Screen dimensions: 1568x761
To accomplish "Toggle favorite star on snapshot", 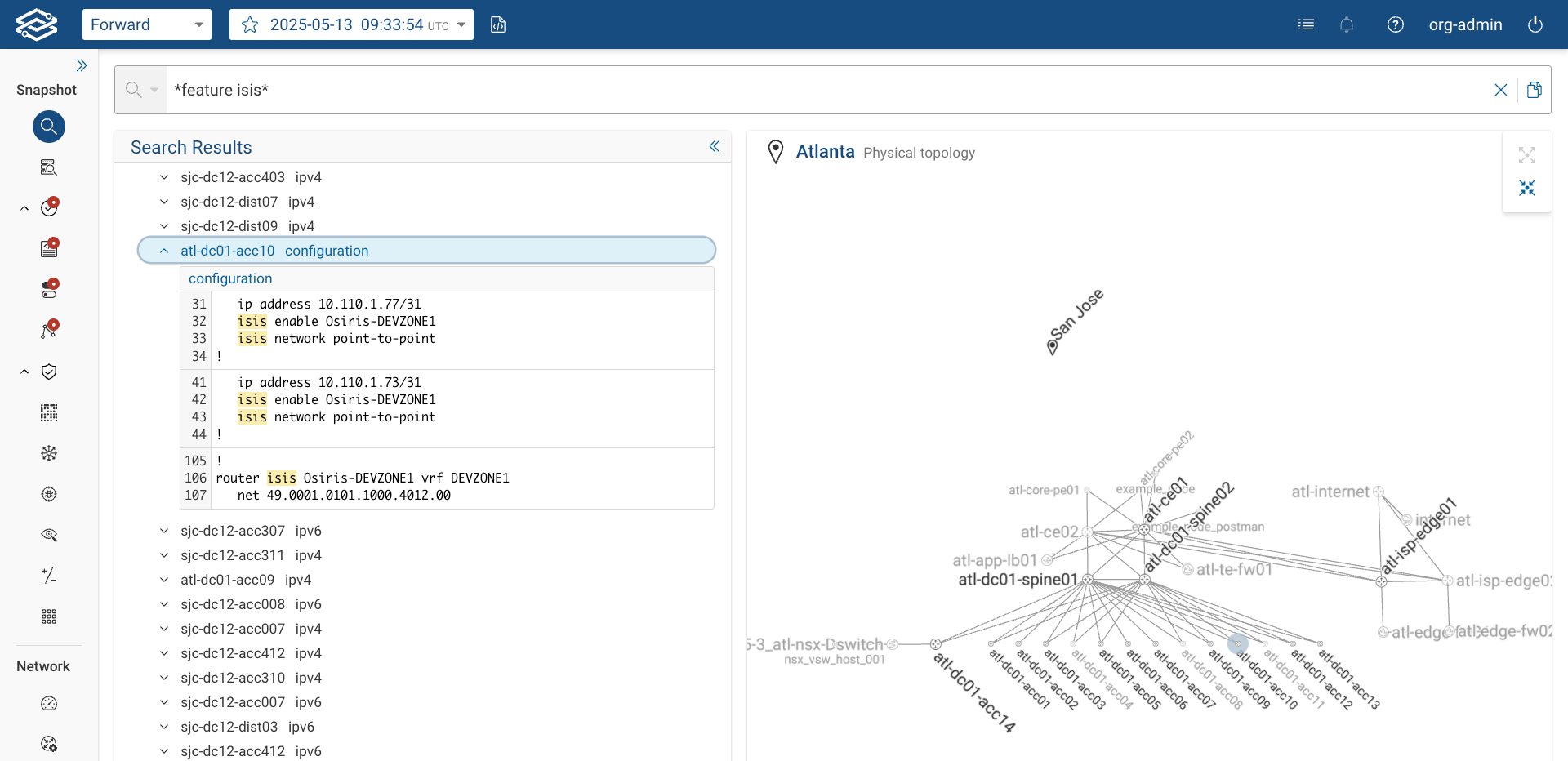I will point(250,24).
